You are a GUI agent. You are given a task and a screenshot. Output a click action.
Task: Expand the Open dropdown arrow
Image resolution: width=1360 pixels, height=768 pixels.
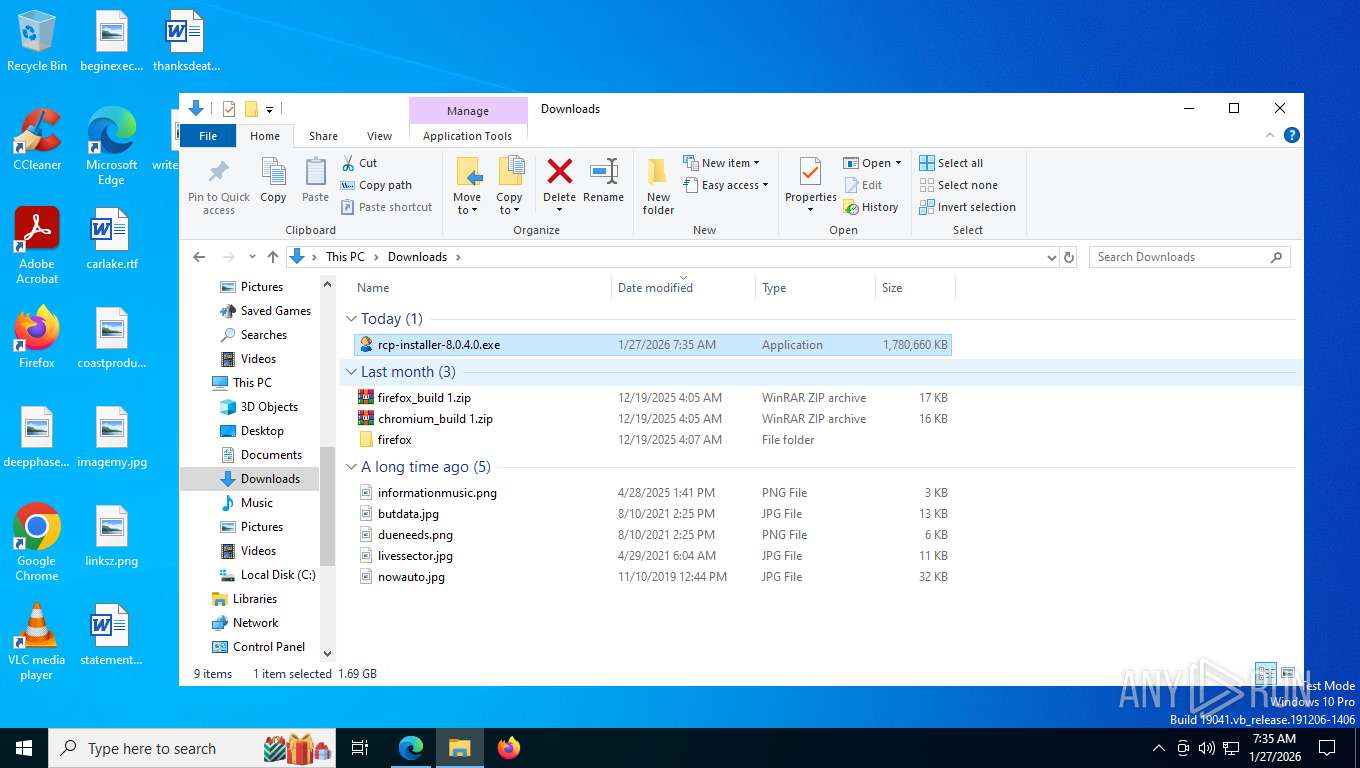click(x=898, y=163)
